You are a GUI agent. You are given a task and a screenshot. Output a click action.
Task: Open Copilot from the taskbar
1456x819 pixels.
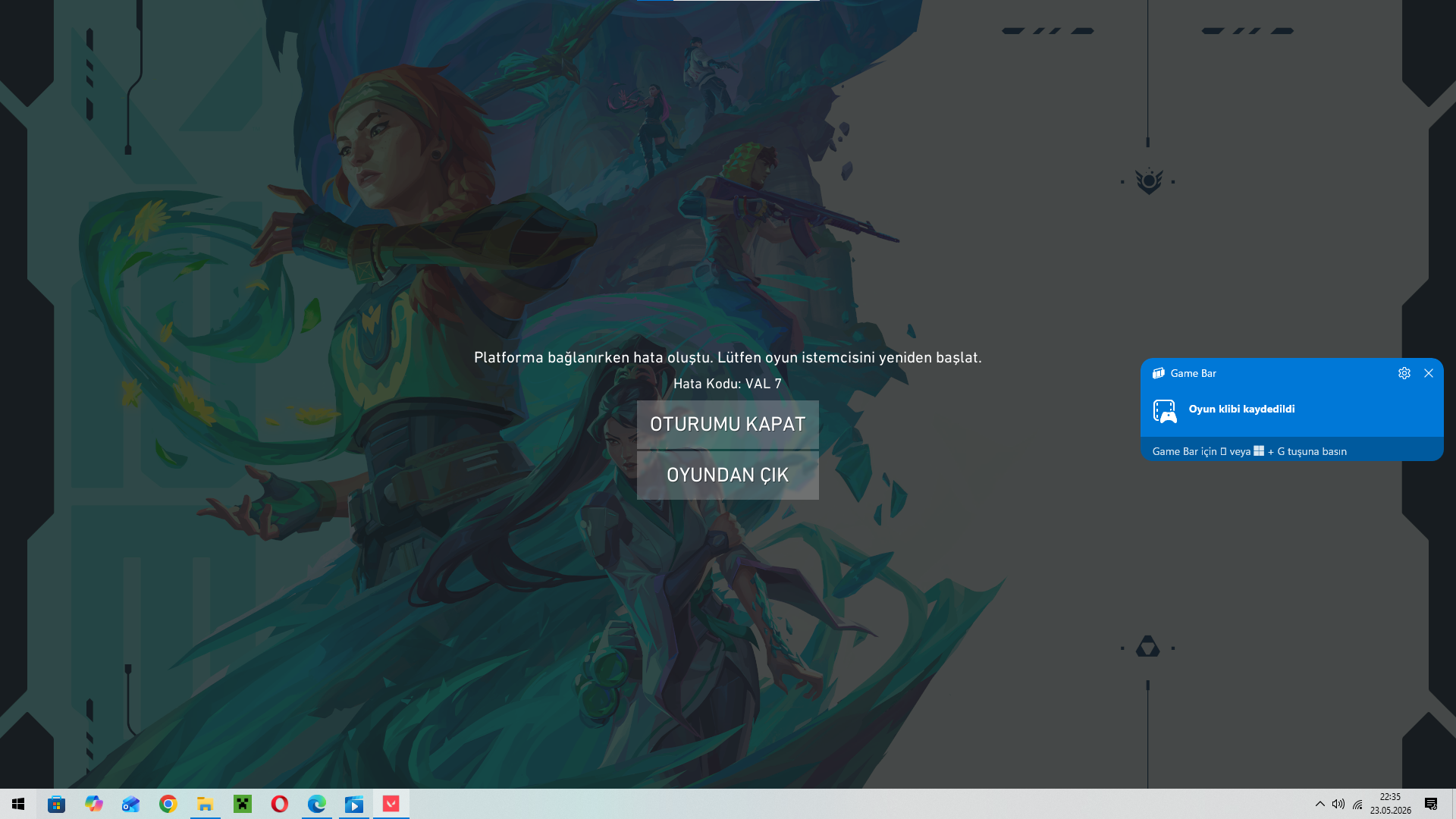tap(93, 804)
